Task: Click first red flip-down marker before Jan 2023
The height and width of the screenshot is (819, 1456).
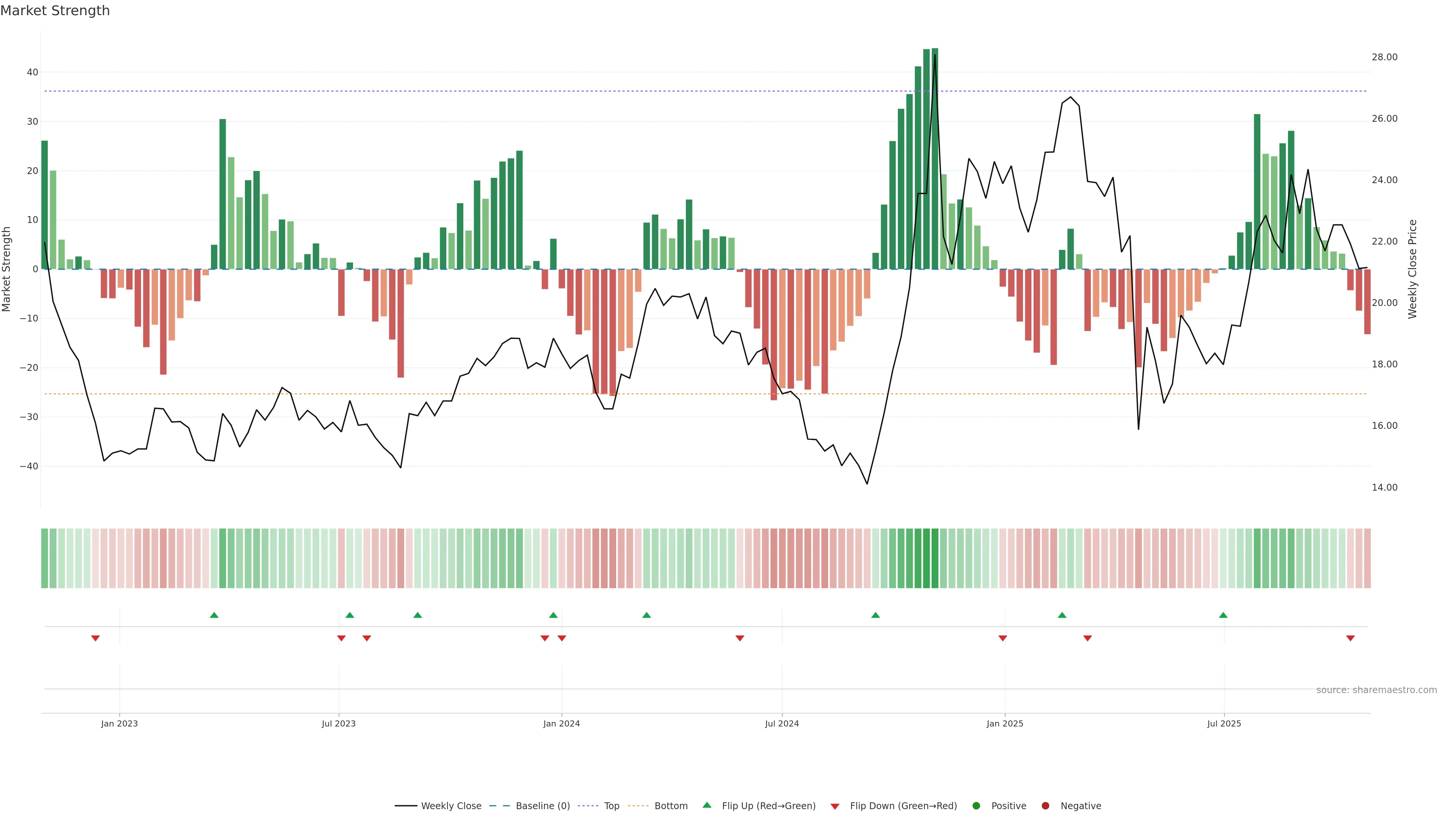Action: click(96, 638)
